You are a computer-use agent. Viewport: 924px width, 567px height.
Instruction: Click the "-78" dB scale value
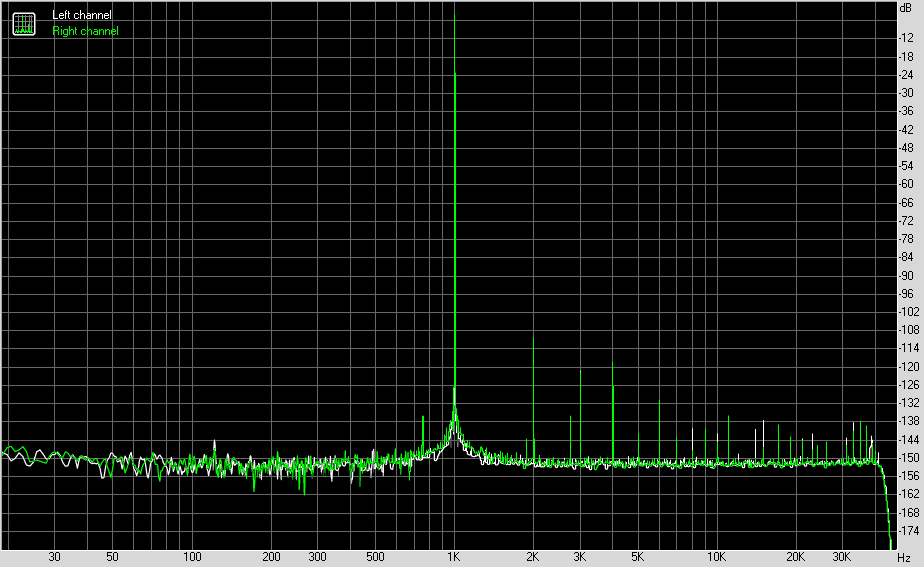[906, 239]
